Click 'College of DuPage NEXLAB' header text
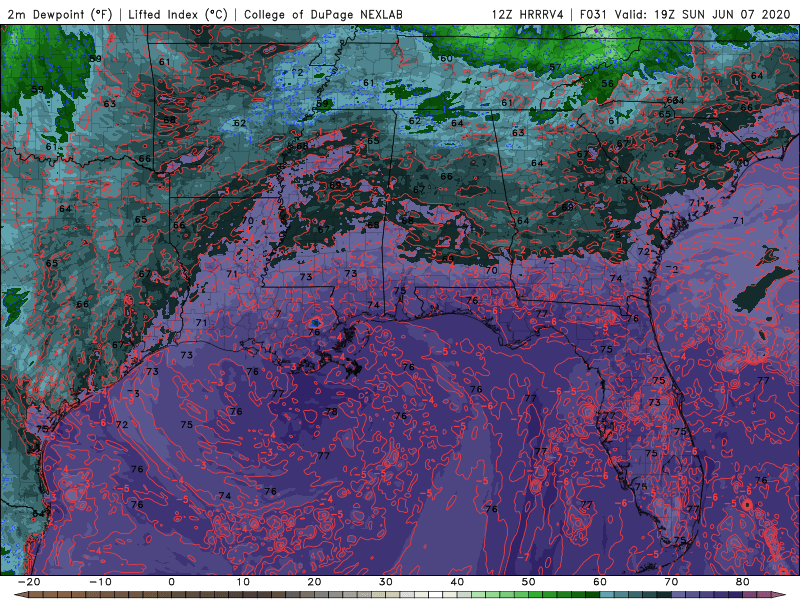This screenshot has height=600, width=800. click(x=323, y=14)
